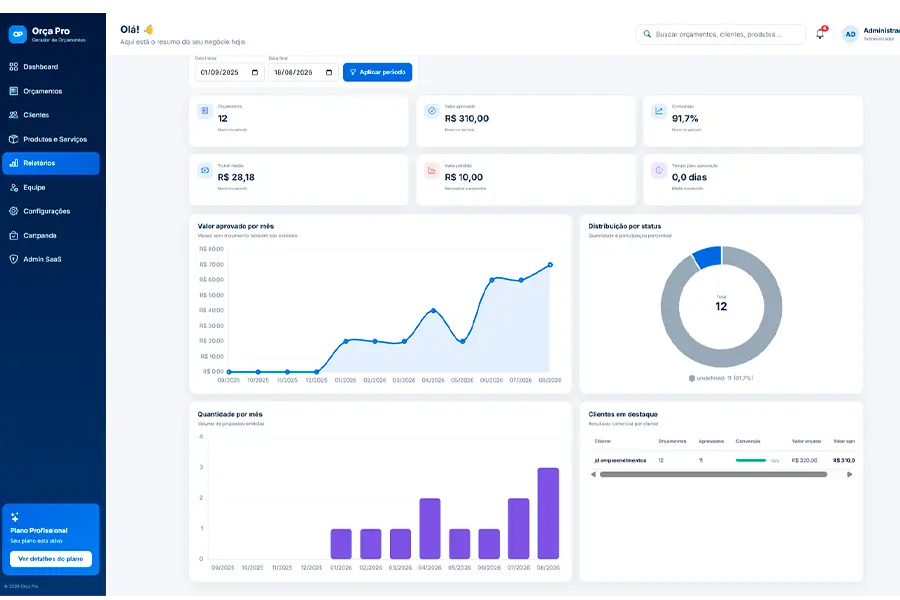Screen dimensions: 900x600
Task: Click the Relatórios bar chart icon
Action: click(x=14, y=163)
